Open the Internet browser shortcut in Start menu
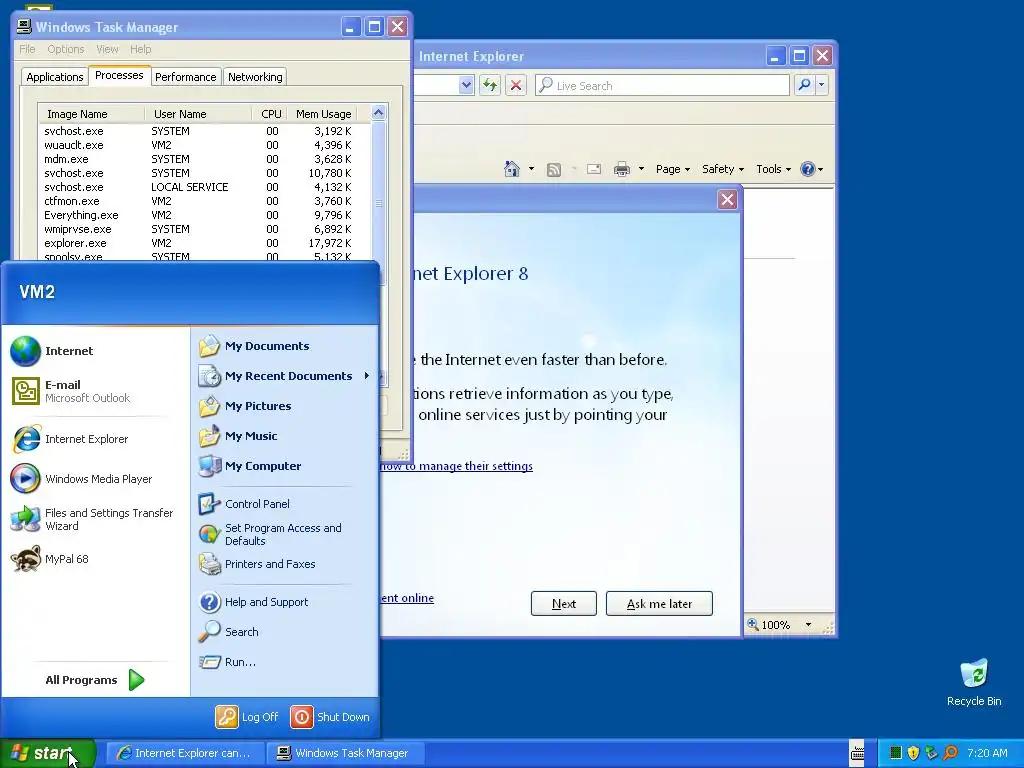The height and width of the screenshot is (768, 1024). click(52, 351)
